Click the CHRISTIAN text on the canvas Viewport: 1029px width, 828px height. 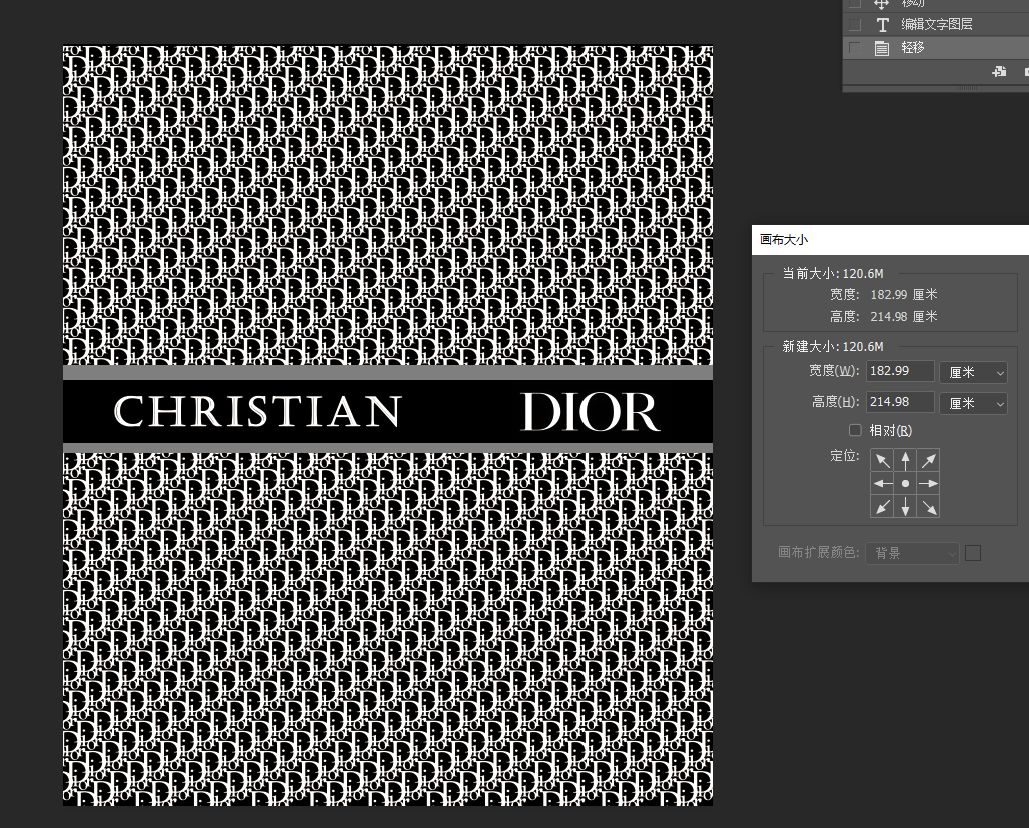pyautogui.click(x=257, y=411)
